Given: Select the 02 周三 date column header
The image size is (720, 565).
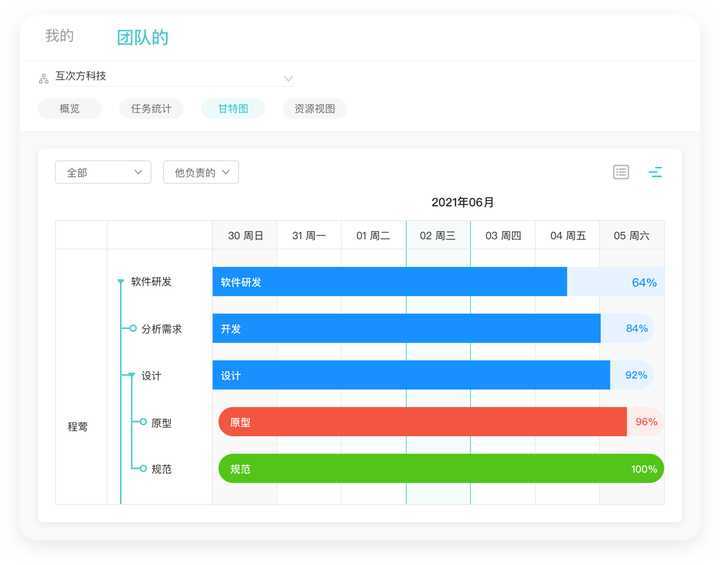Looking at the screenshot, I should tap(438, 236).
